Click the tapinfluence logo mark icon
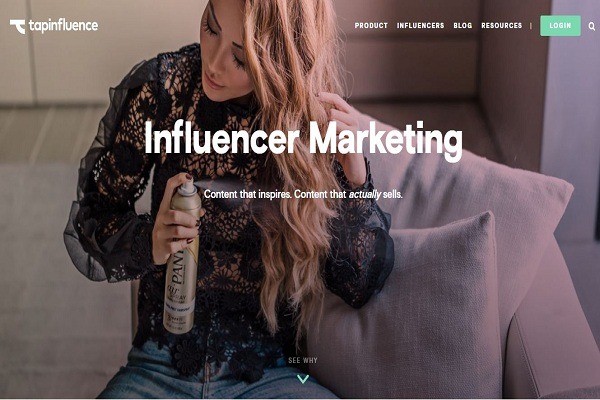This screenshot has height=400, width=600. tap(17, 26)
